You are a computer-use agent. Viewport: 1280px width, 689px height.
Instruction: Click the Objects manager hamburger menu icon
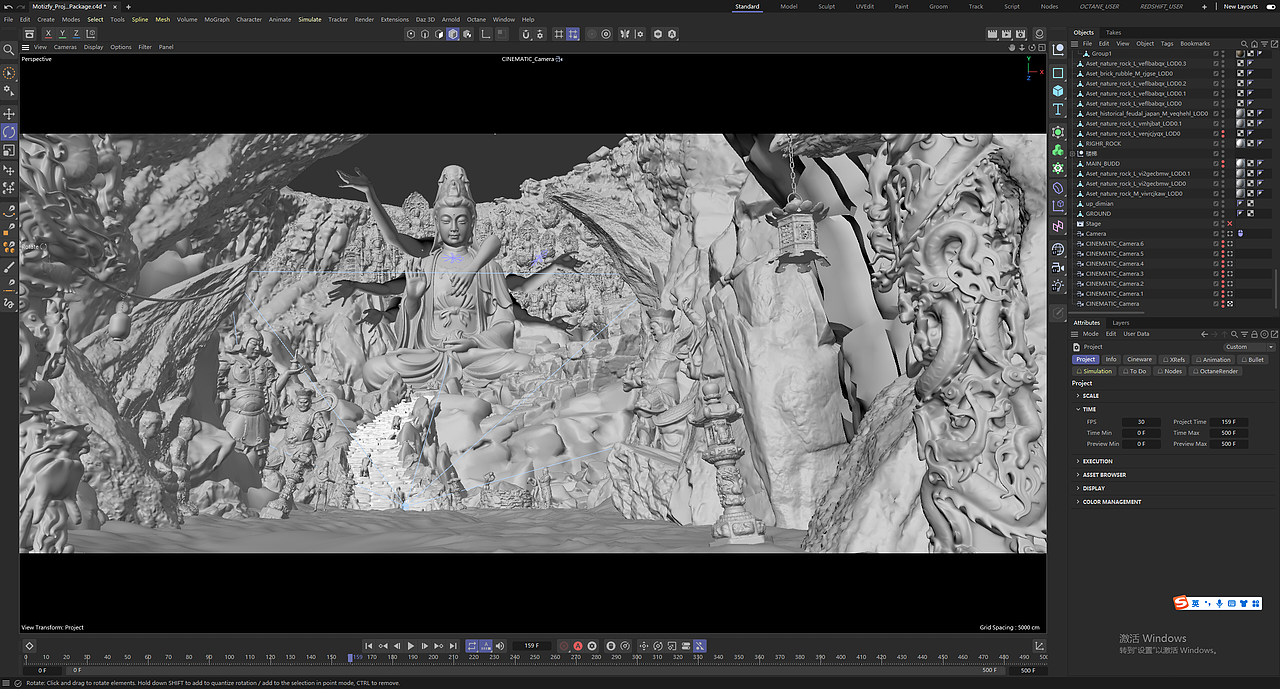pos(1075,44)
